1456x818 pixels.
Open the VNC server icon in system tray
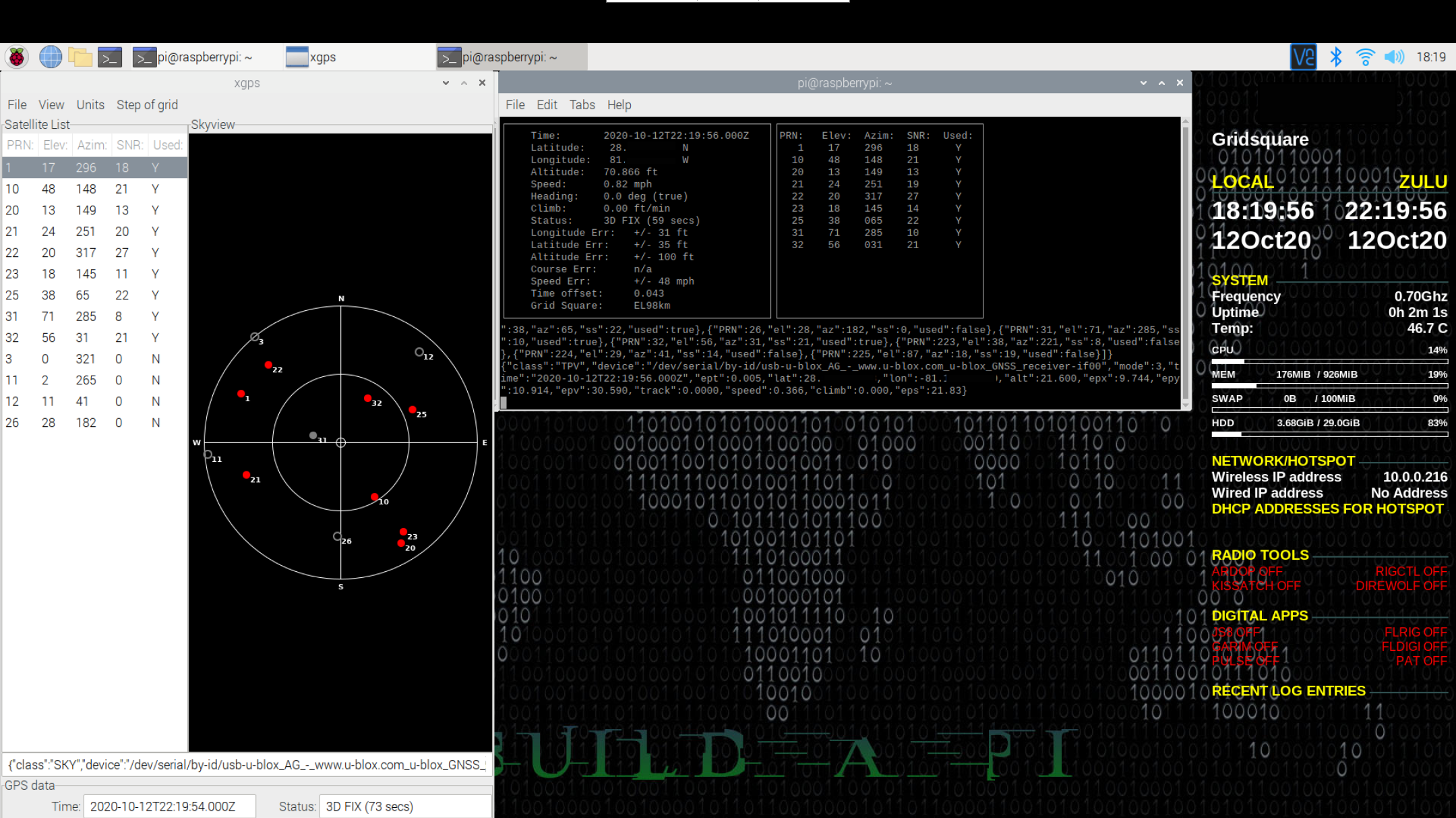[1303, 57]
